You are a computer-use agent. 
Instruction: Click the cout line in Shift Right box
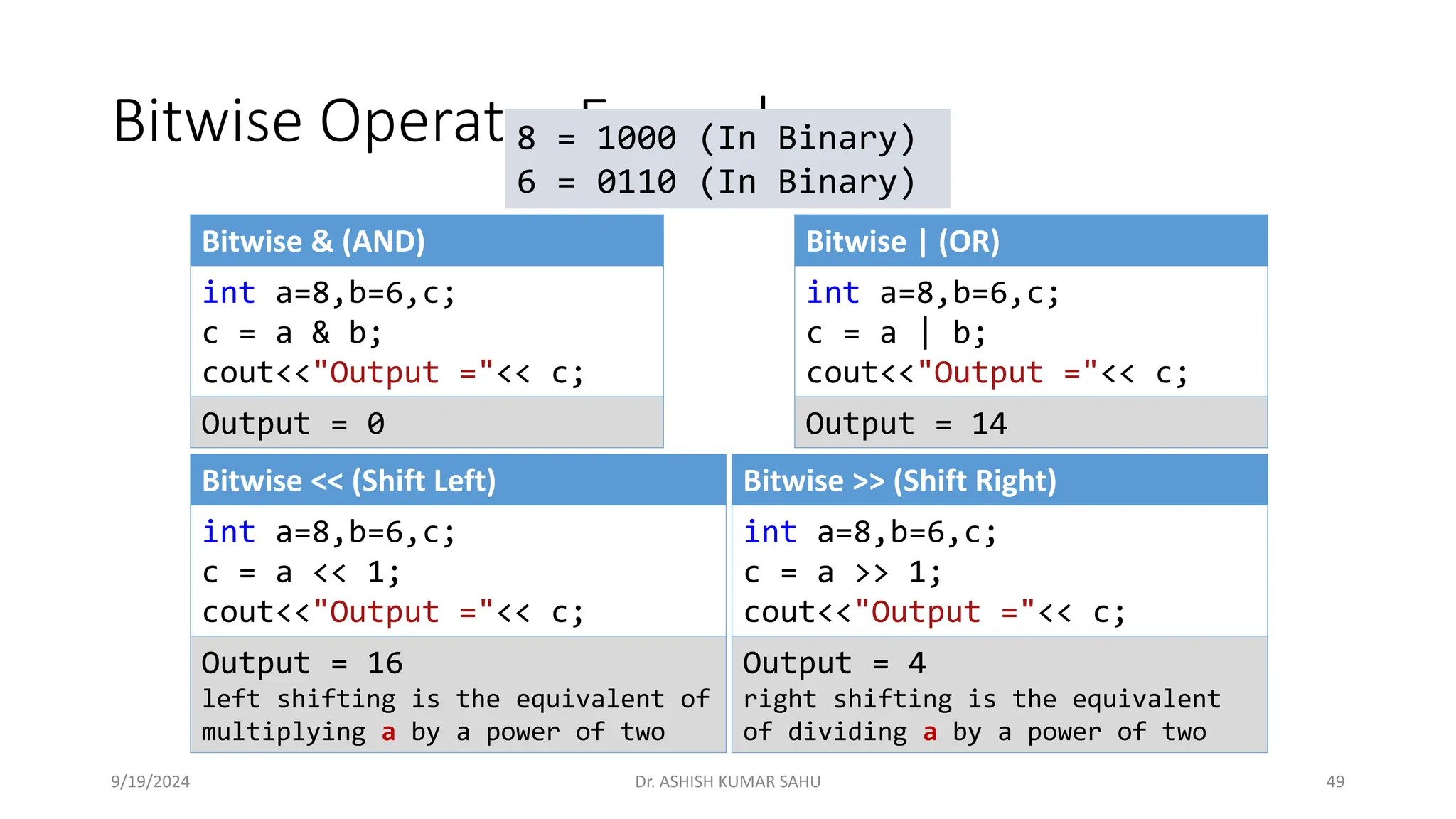935,613
